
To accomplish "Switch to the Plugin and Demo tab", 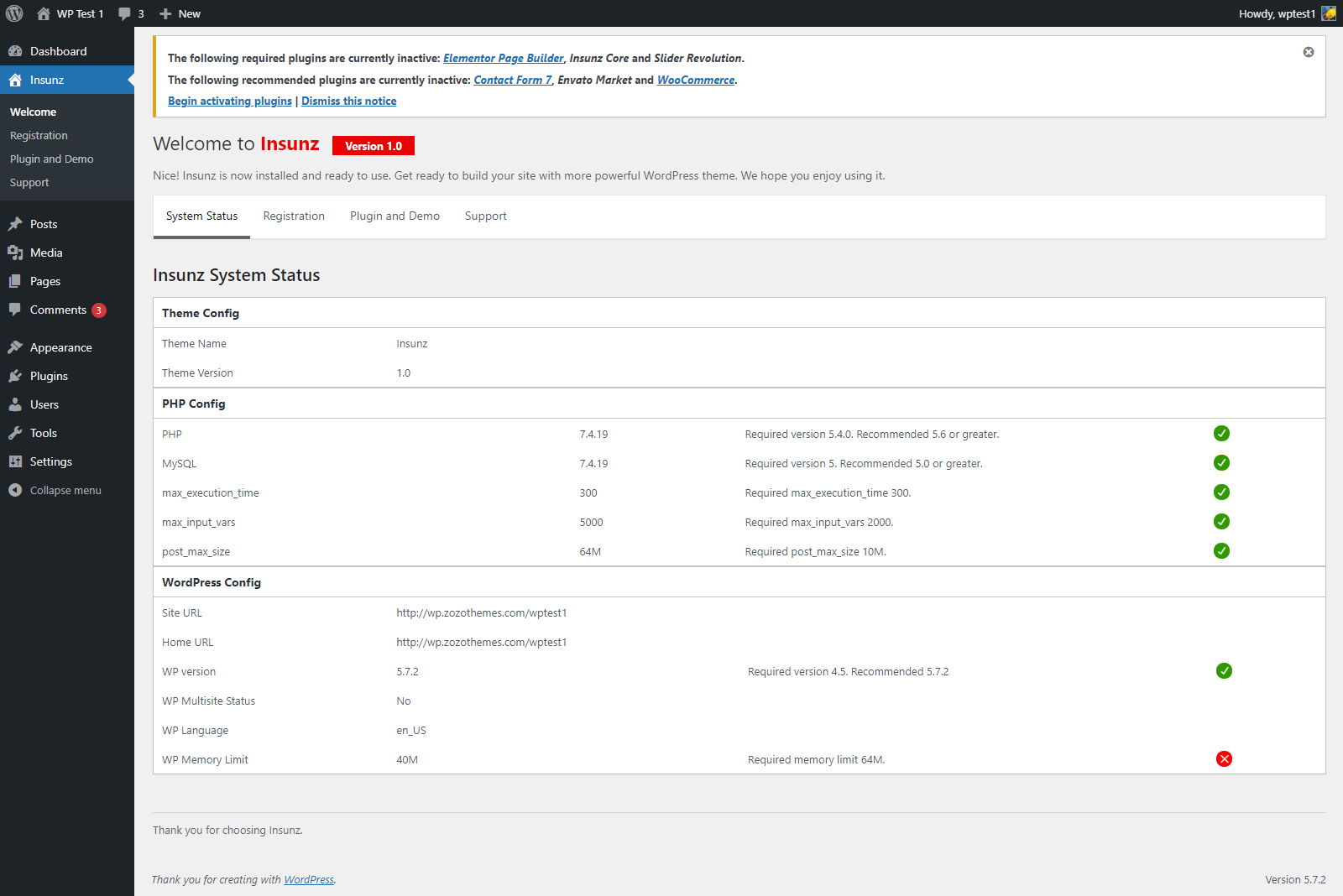I will pyautogui.click(x=395, y=216).
